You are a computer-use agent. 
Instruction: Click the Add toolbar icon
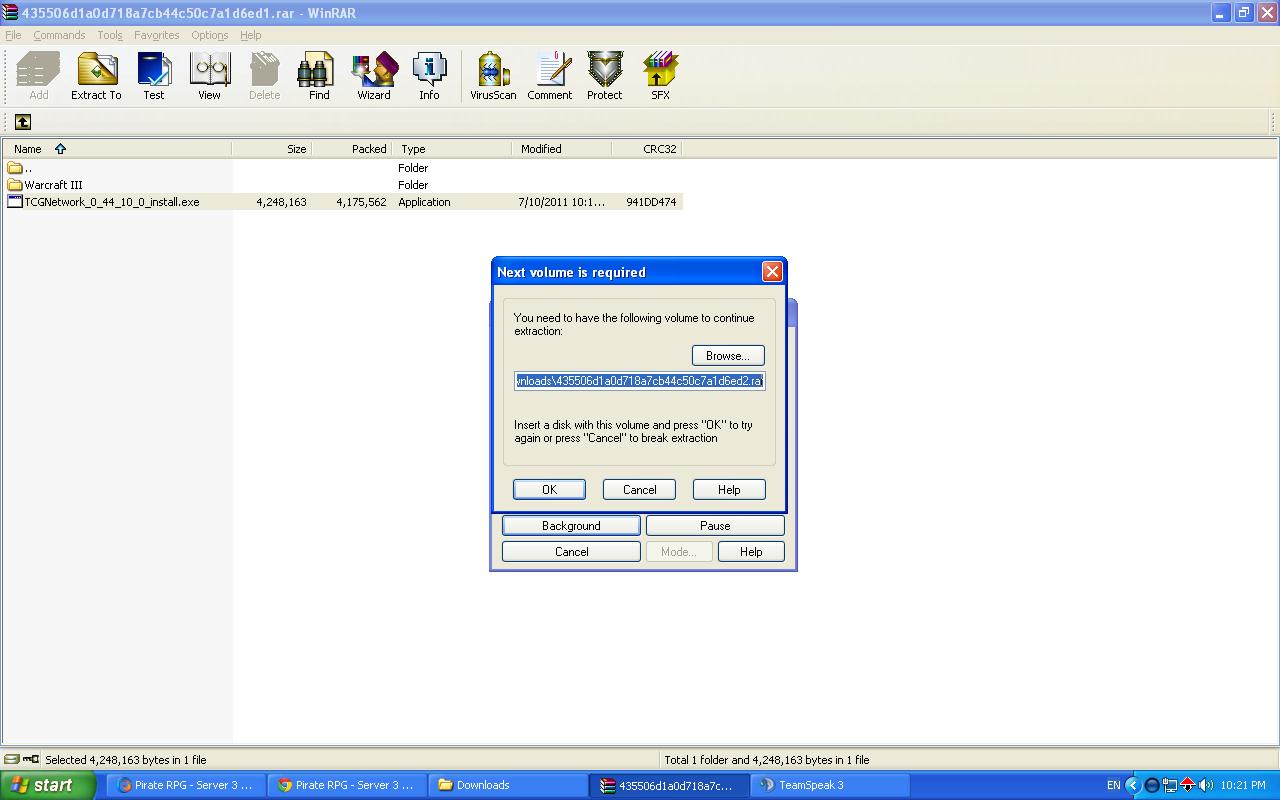click(39, 76)
